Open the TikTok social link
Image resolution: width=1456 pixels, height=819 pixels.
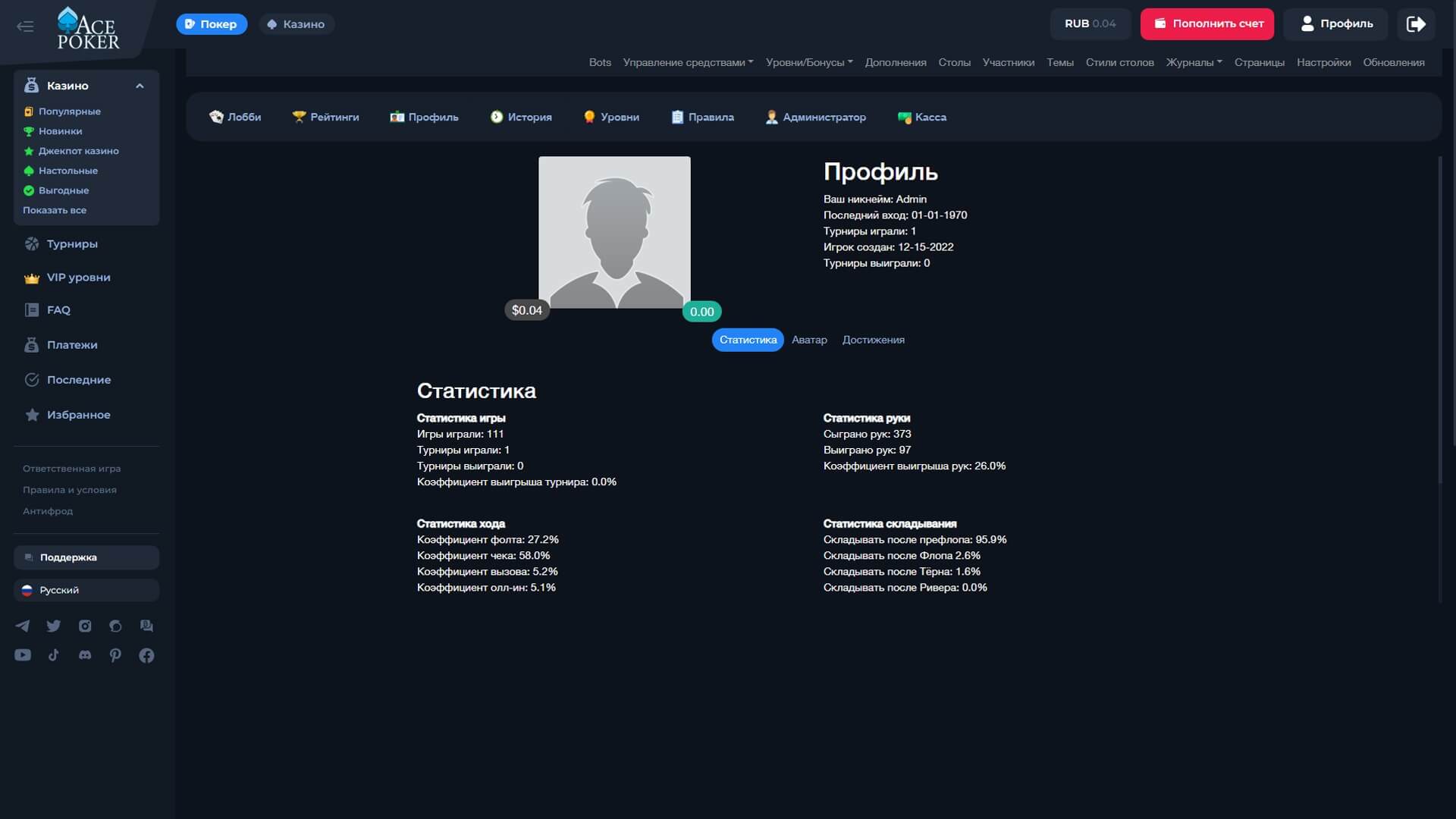pyautogui.click(x=54, y=655)
